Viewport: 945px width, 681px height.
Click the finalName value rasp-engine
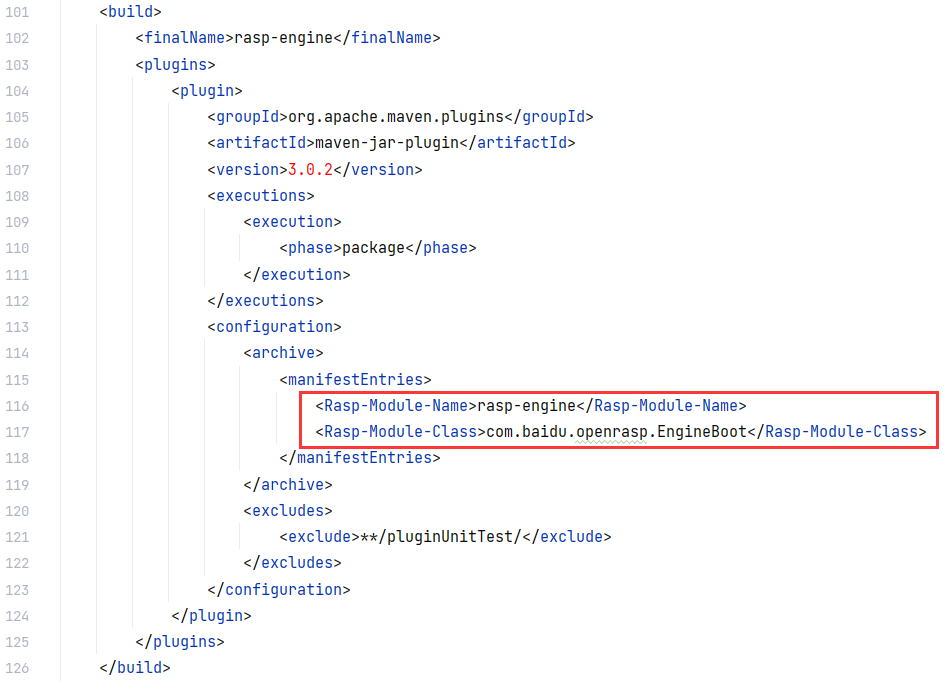pyautogui.click(x=283, y=38)
